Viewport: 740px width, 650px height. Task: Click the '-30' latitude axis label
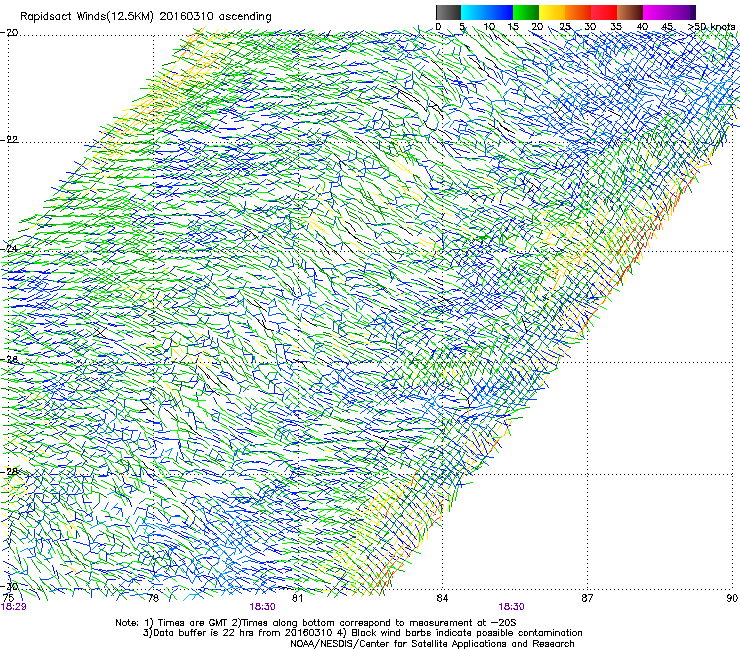coord(10,586)
